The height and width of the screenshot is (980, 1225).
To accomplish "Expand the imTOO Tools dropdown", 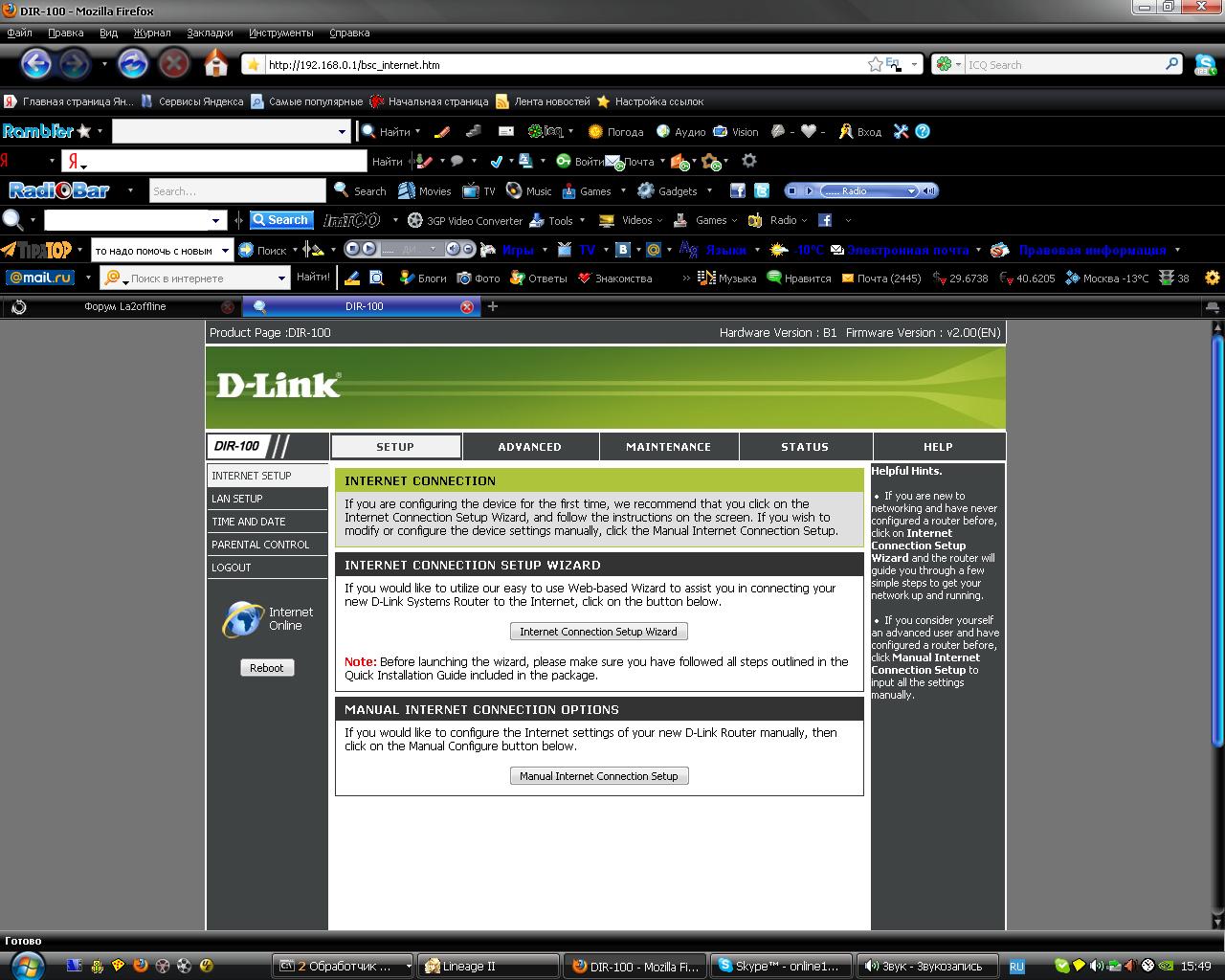I will (583, 220).
